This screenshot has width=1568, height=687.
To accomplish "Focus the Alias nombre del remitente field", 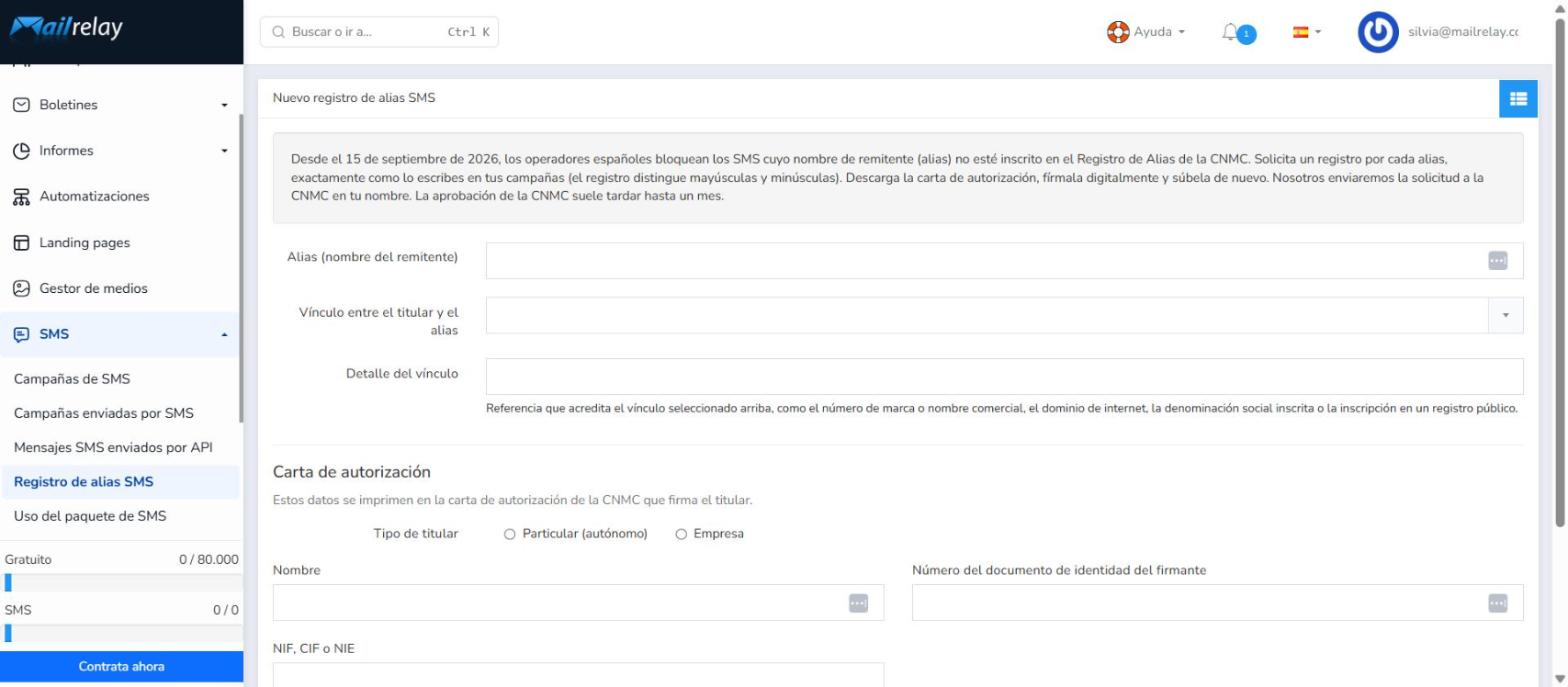I will [1005, 260].
